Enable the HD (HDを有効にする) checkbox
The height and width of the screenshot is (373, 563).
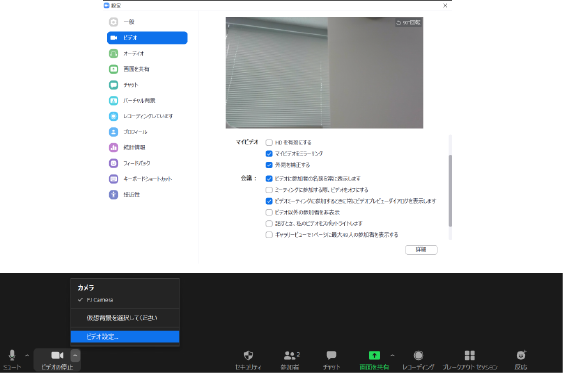(269, 143)
